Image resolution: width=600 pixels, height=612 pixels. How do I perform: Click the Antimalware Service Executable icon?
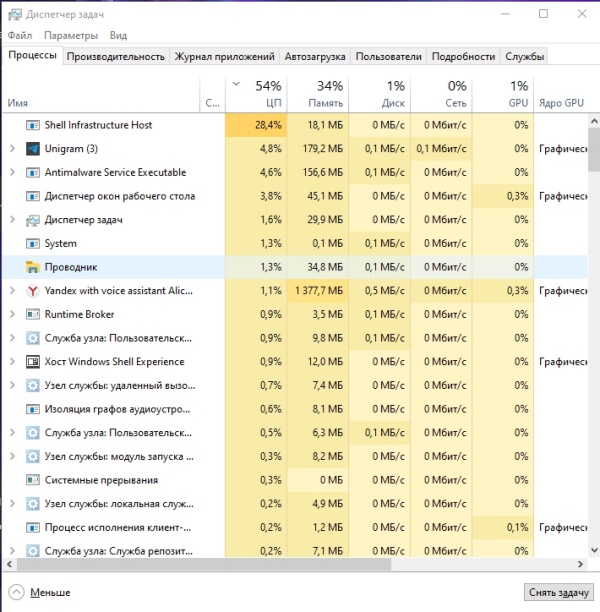pyautogui.click(x=33, y=173)
